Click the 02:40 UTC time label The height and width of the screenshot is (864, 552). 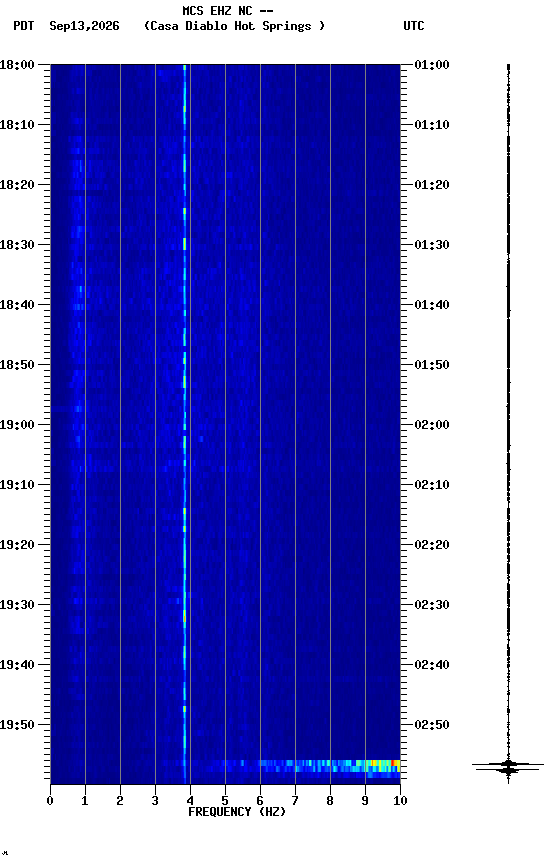pyautogui.click(x=432, y=665)
